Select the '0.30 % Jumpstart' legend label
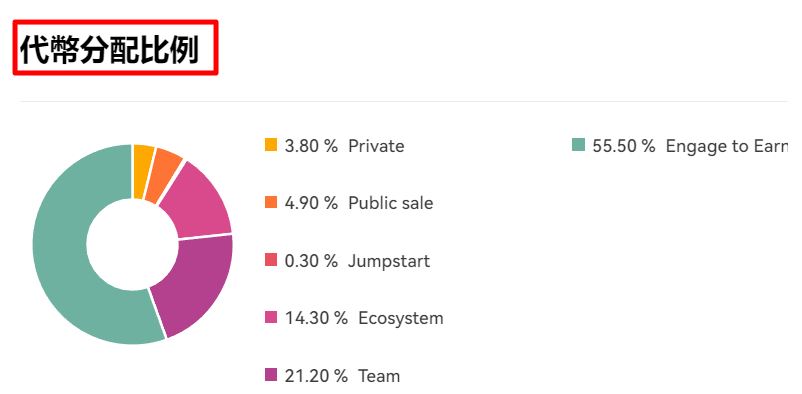Image resolution: width=802 pixels, height=394 pixels. pos(357,261)
